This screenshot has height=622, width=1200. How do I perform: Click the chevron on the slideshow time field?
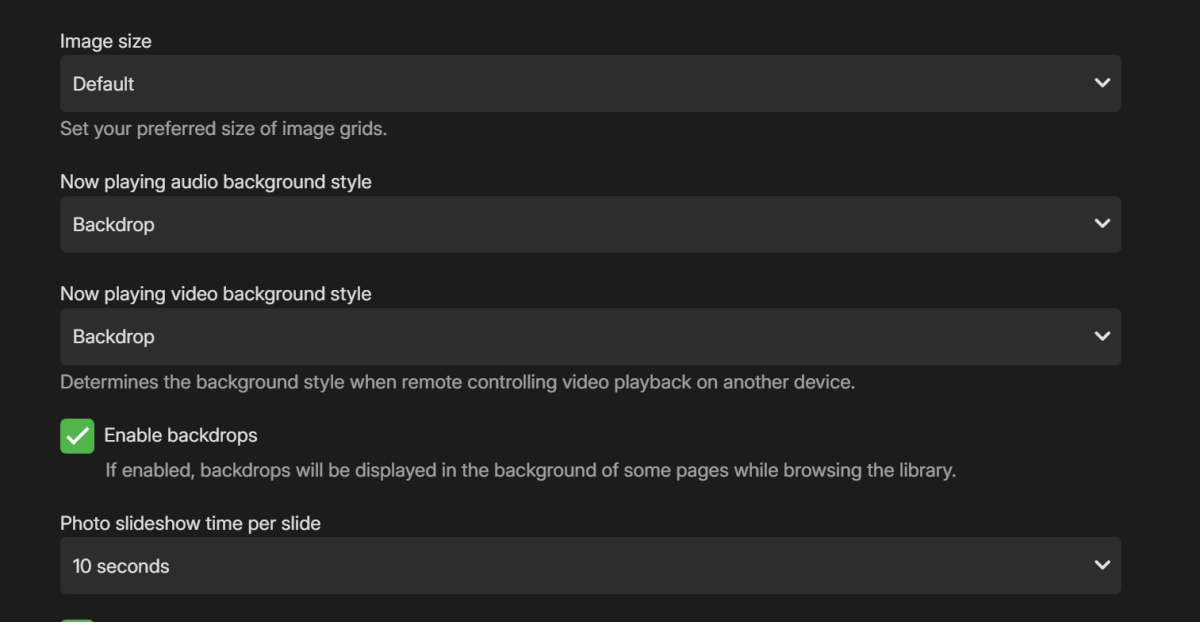1101,565
